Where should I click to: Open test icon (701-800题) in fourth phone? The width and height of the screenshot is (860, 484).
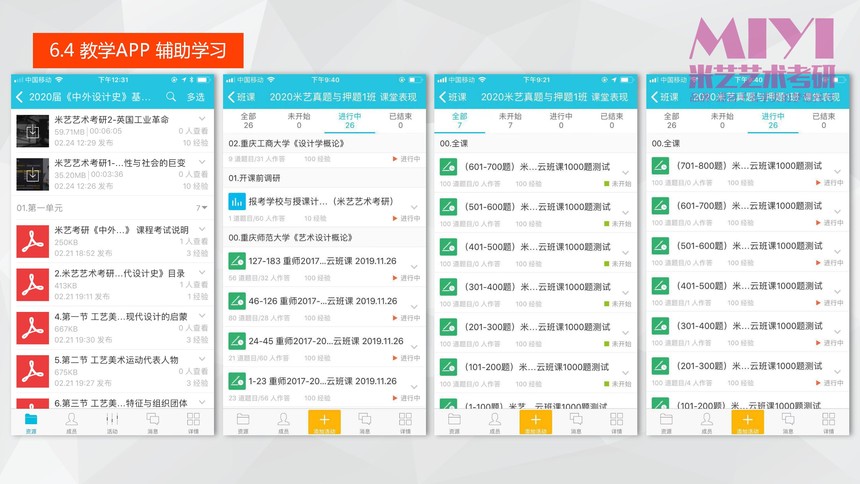(x=660, y=165)
